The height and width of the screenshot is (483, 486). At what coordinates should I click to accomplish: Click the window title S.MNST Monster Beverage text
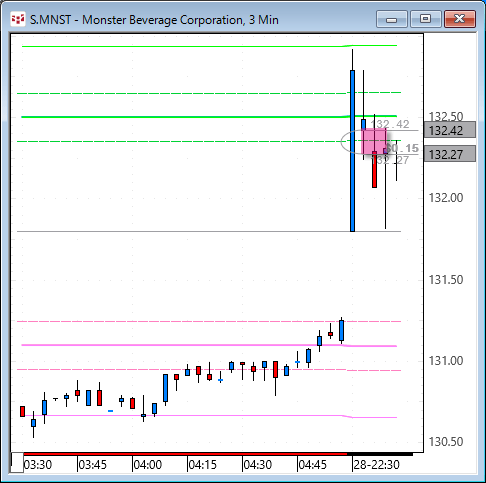coord(154,20)
